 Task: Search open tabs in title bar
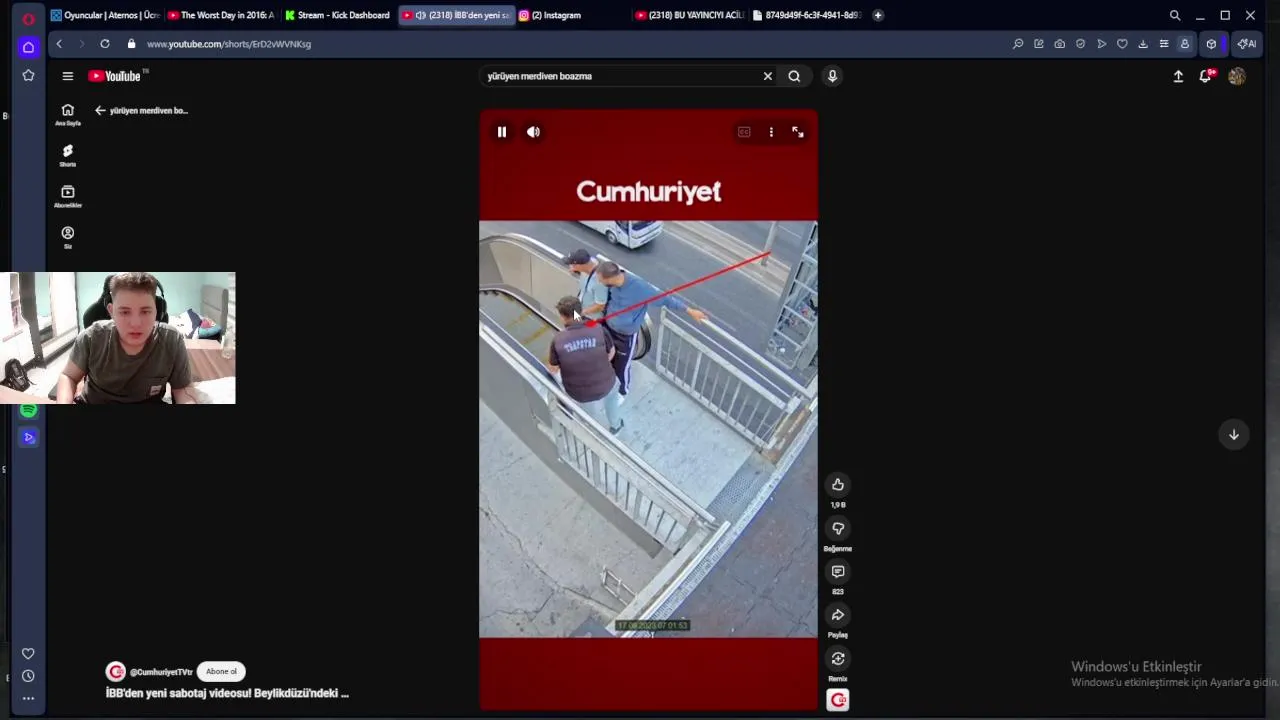[x=1175, y=15]
